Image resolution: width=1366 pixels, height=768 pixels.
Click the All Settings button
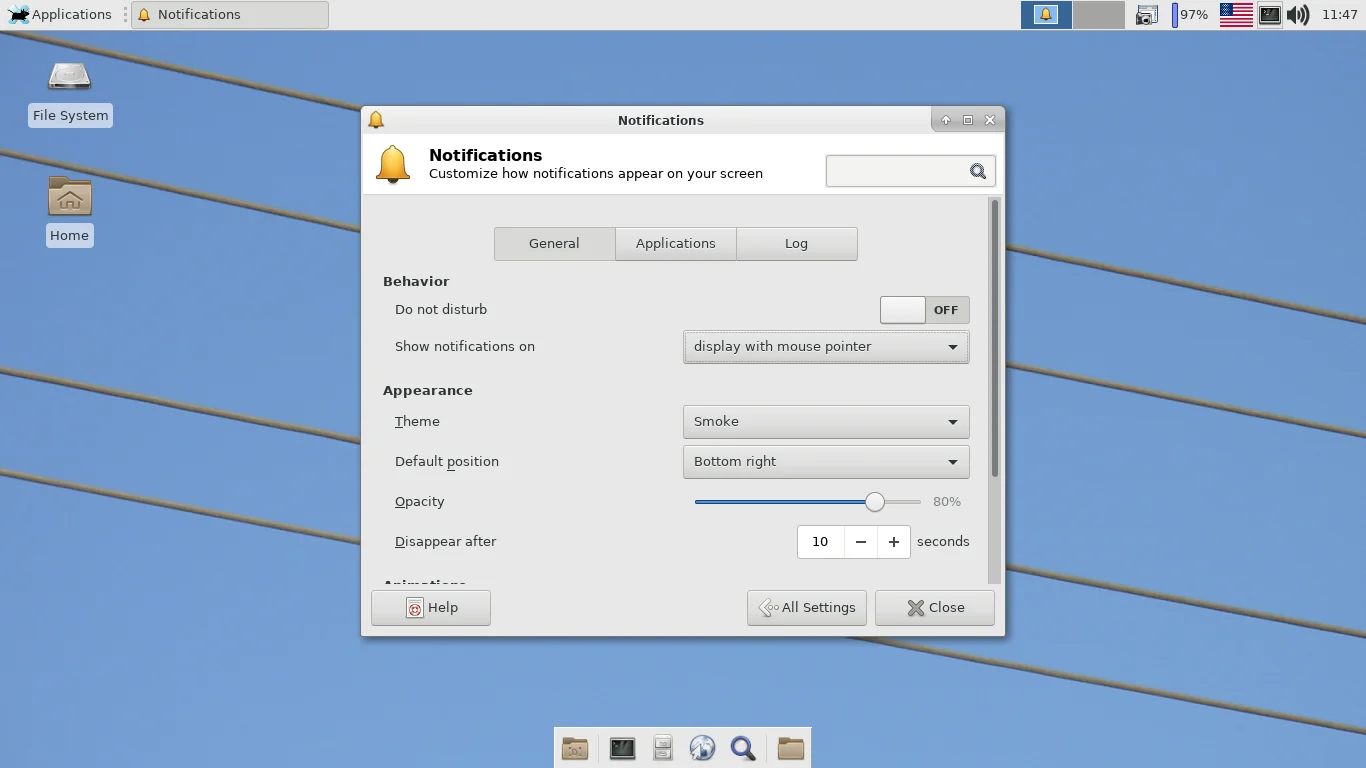(807, 608)
